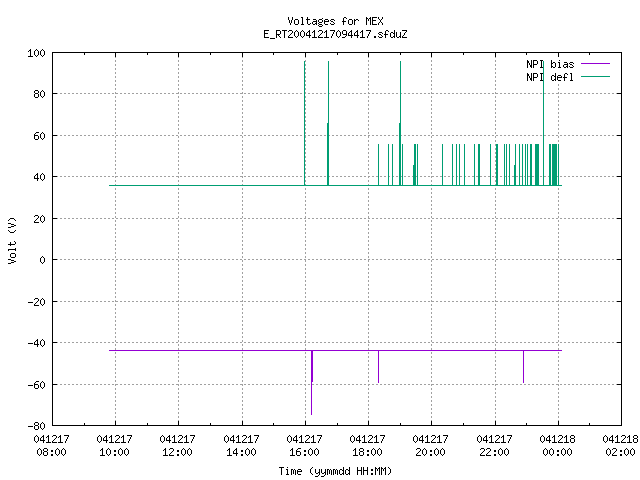
Task: Click the green NPI defl legend line sample
Action: point(595,77)
